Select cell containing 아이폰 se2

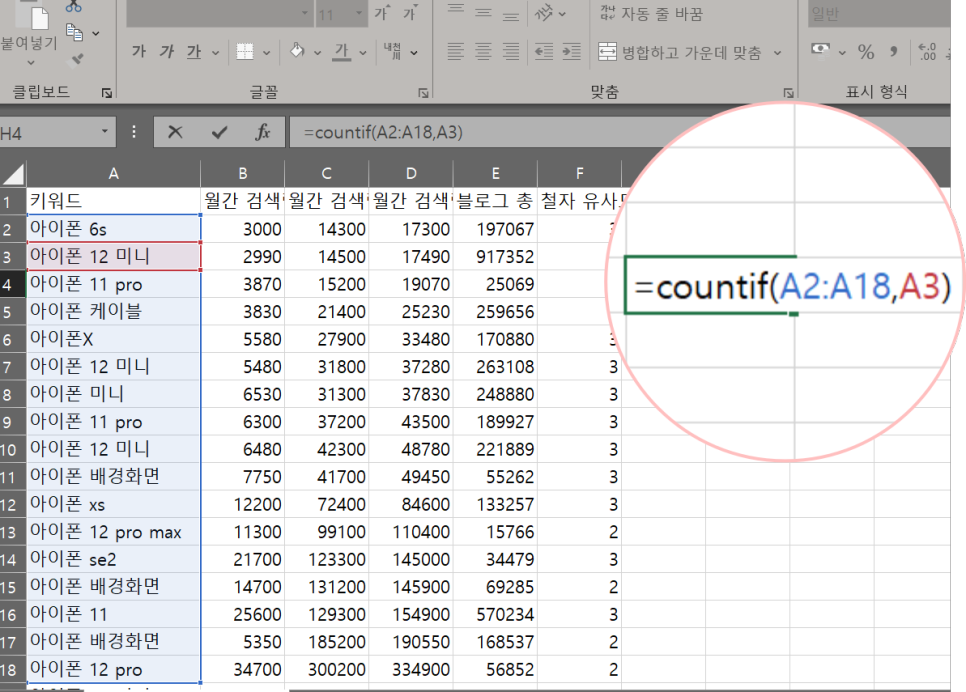pyautogui.click(x=113, y=559)
